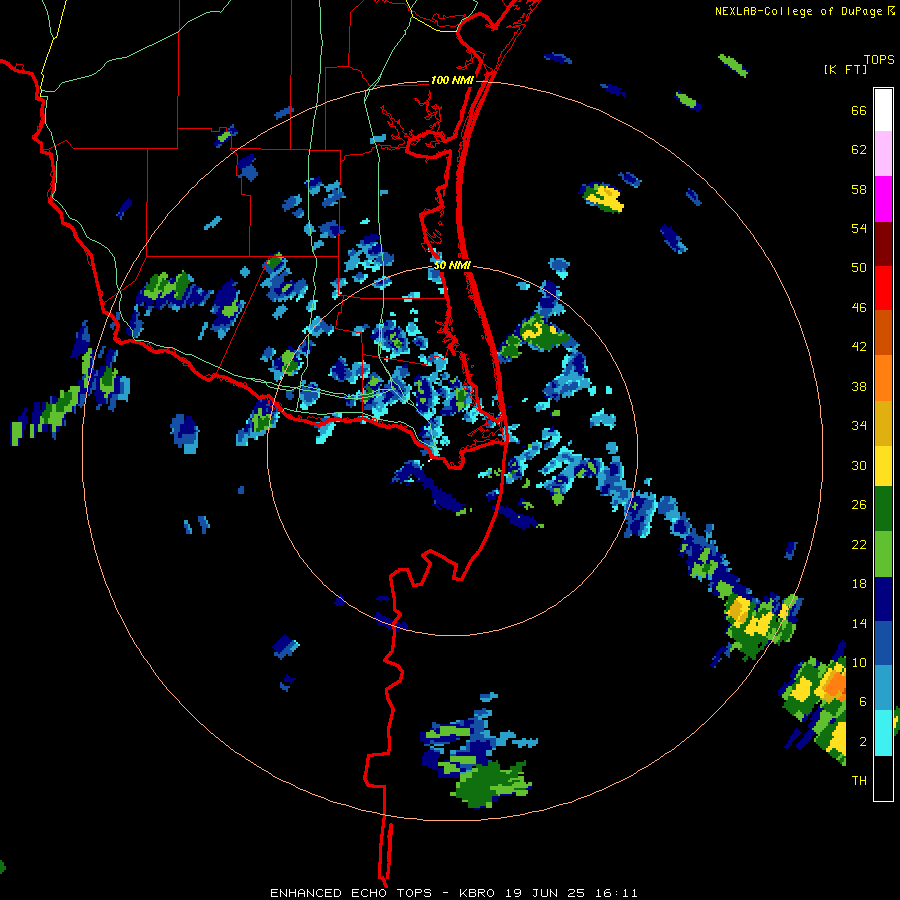This screenshot has width=900, height=900.
Task: Click the light blue 14 kft legend swatch
Action: 883,688
